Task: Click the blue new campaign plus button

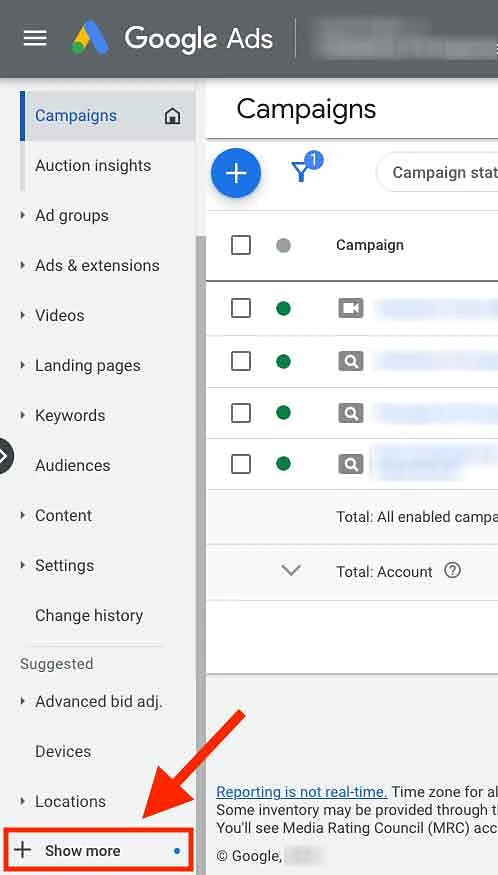Action: tap(236, 173)
